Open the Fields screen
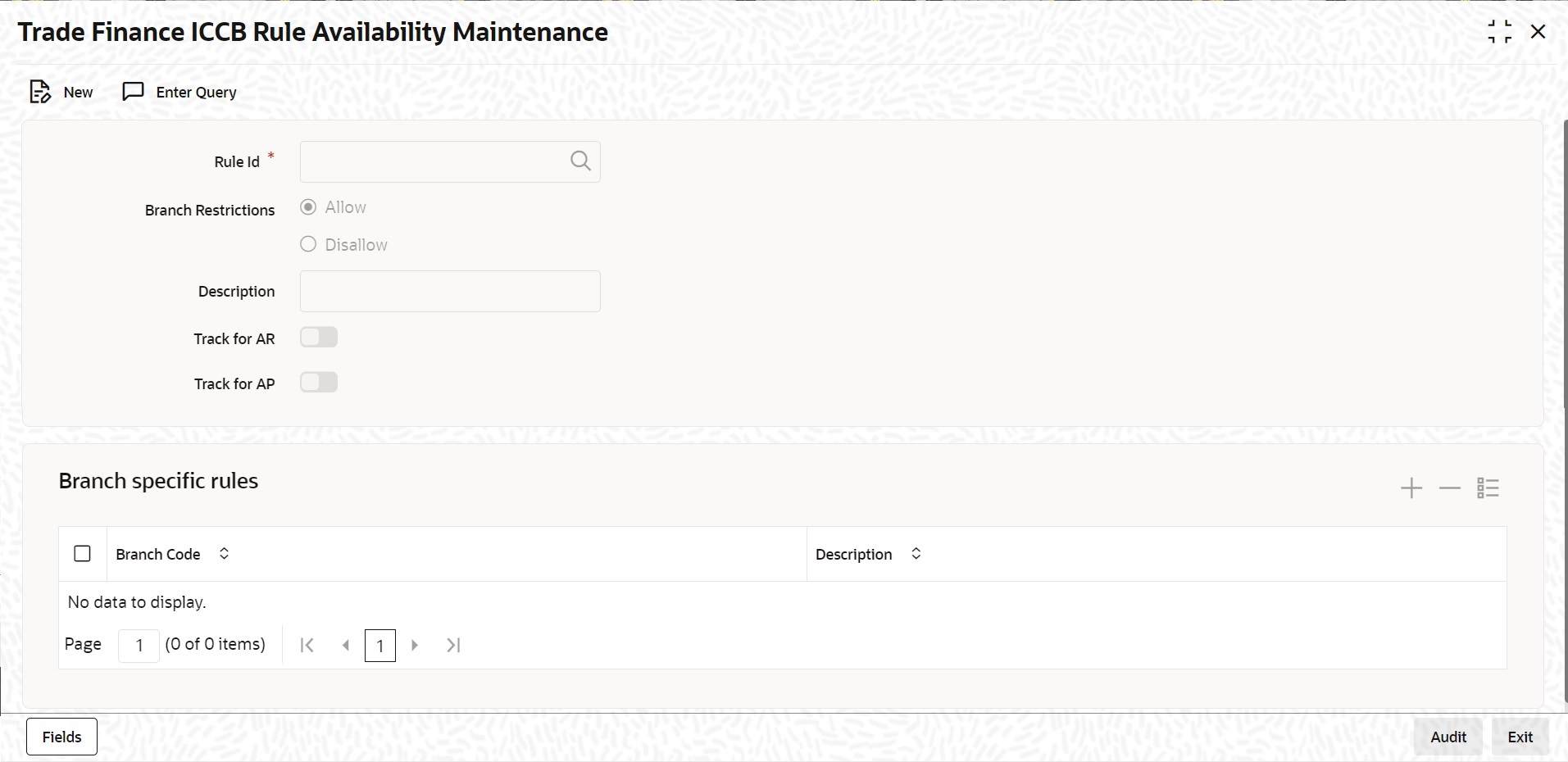1568x762 pixels. click(61, 736)
